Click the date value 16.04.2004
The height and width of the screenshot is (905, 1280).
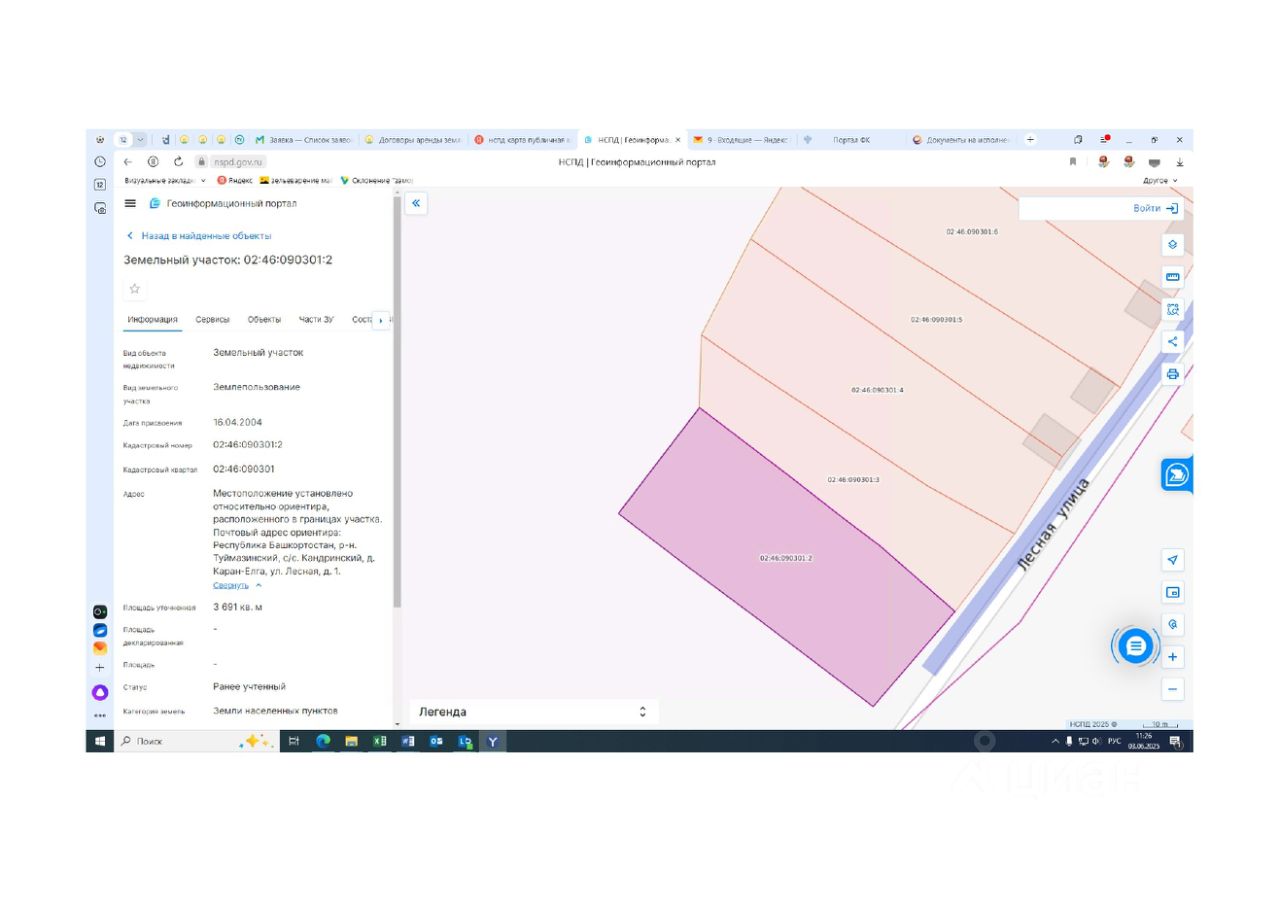click(237, 422)
